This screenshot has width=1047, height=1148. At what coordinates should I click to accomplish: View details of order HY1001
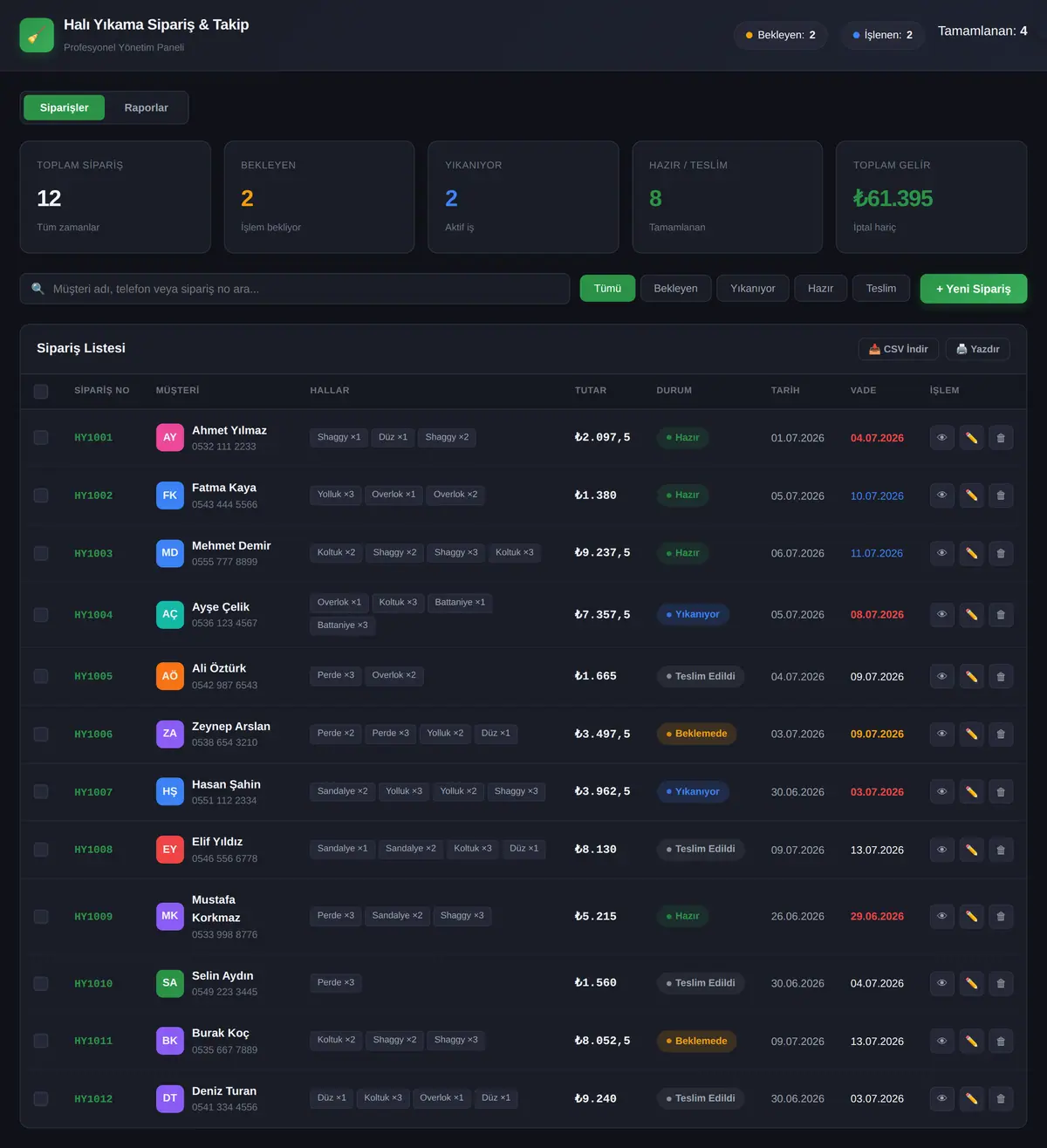941,438
